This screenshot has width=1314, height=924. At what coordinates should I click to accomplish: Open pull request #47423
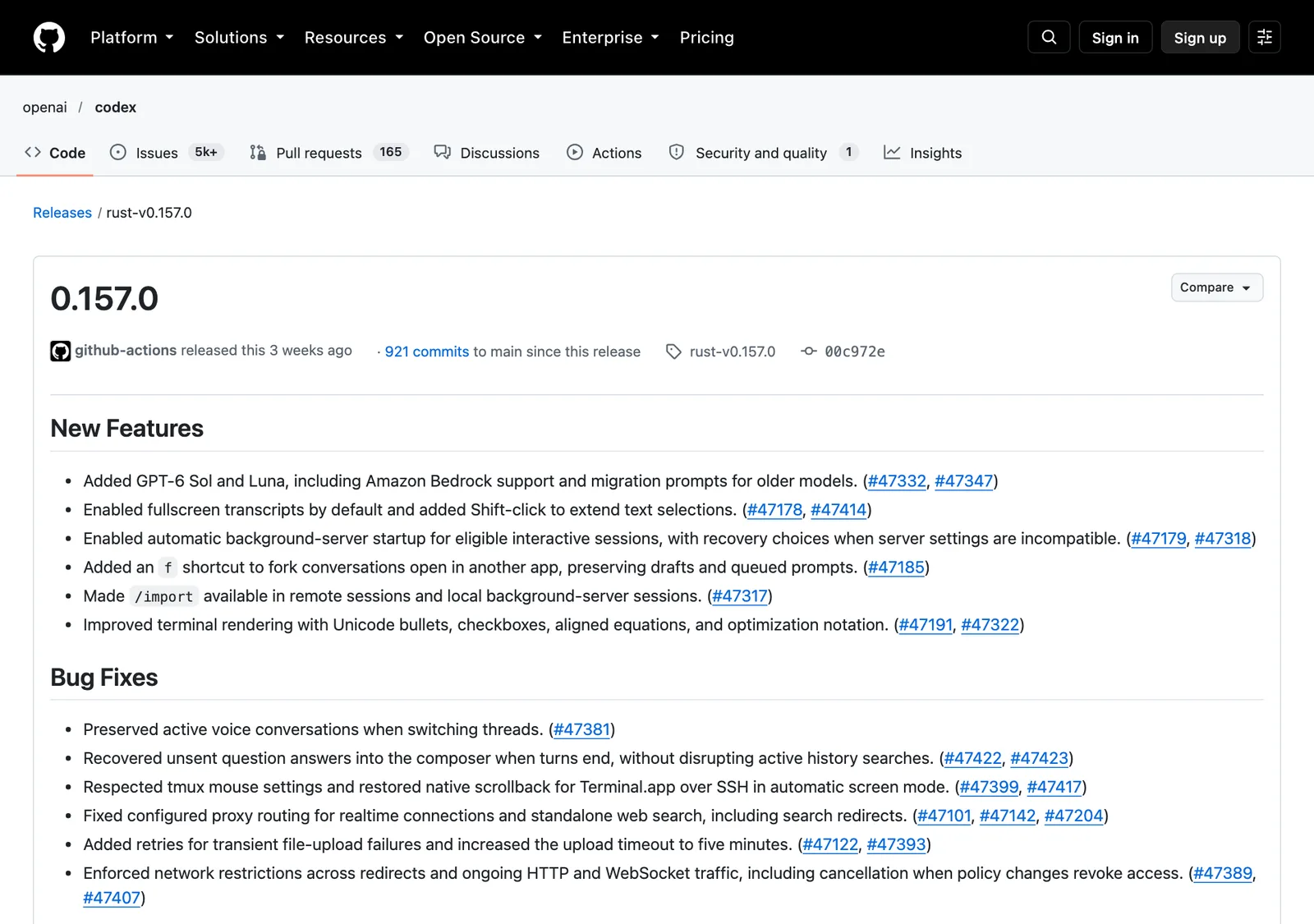coord(1040,758)
